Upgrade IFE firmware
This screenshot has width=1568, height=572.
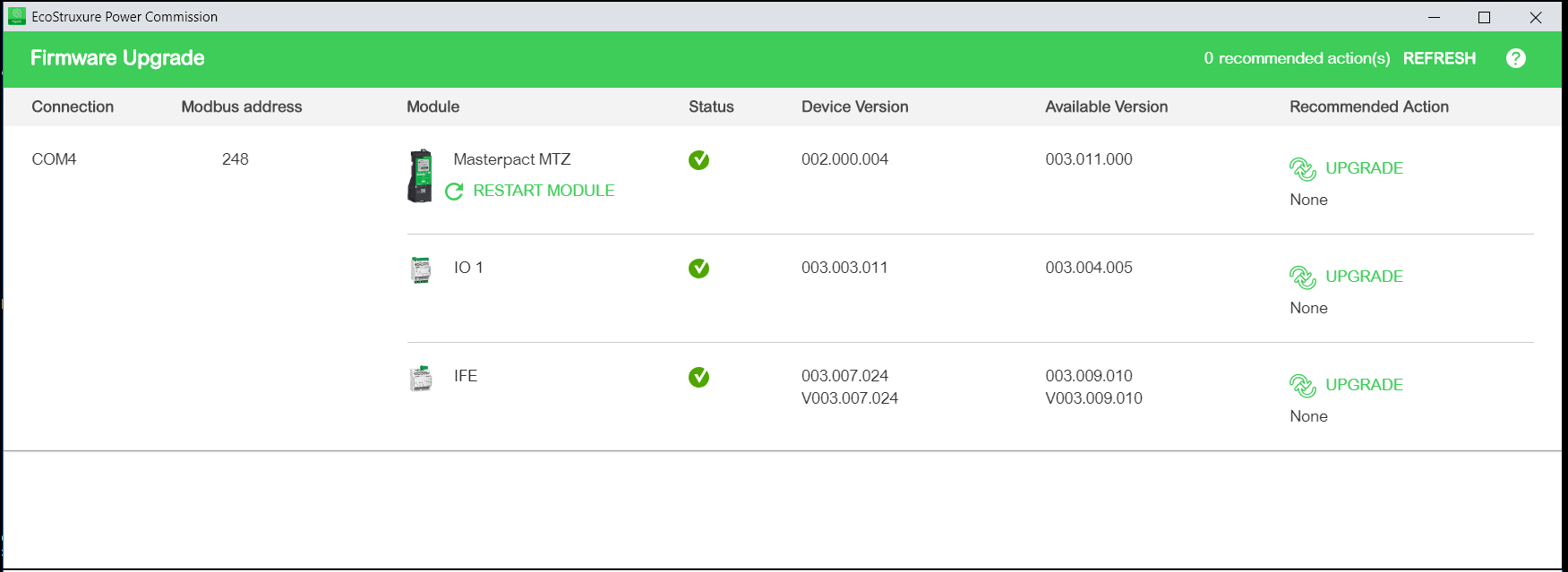pyautogui.click(x=1364, y=385)
